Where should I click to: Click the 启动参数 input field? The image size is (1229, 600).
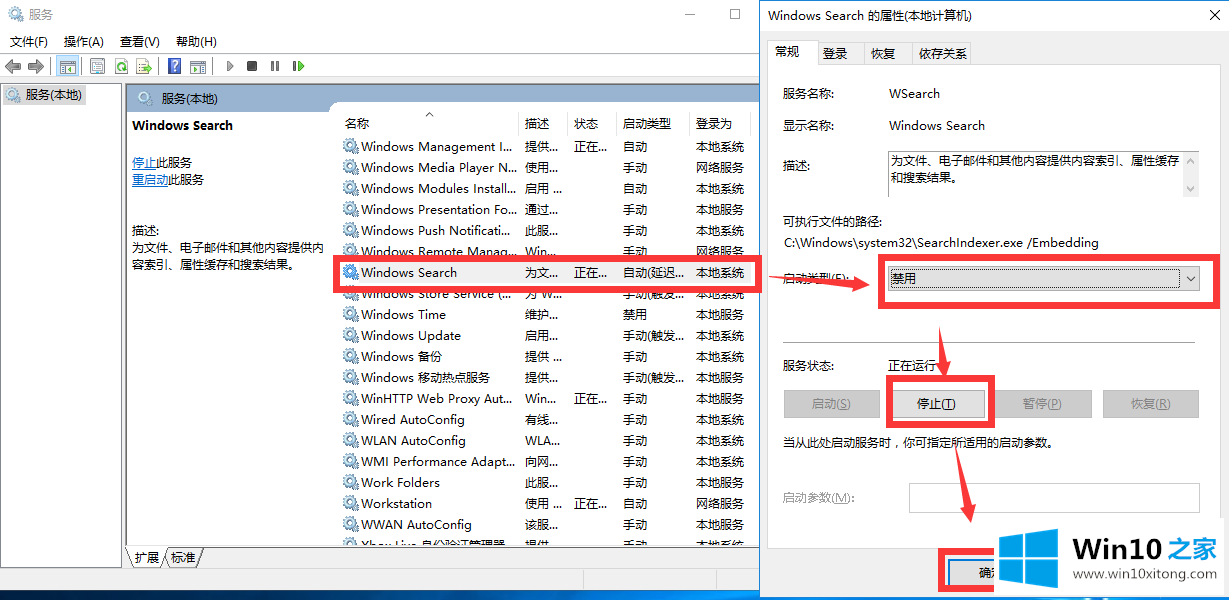point(1054,498)
